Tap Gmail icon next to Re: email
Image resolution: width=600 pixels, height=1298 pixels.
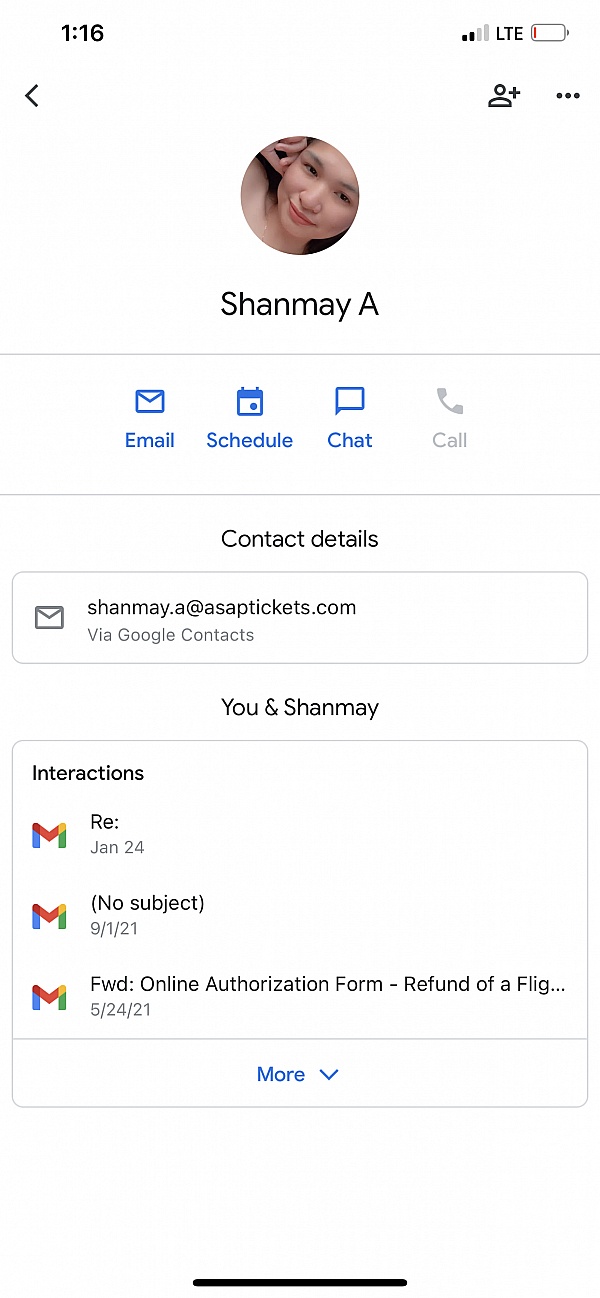click(x=49, y=834)
